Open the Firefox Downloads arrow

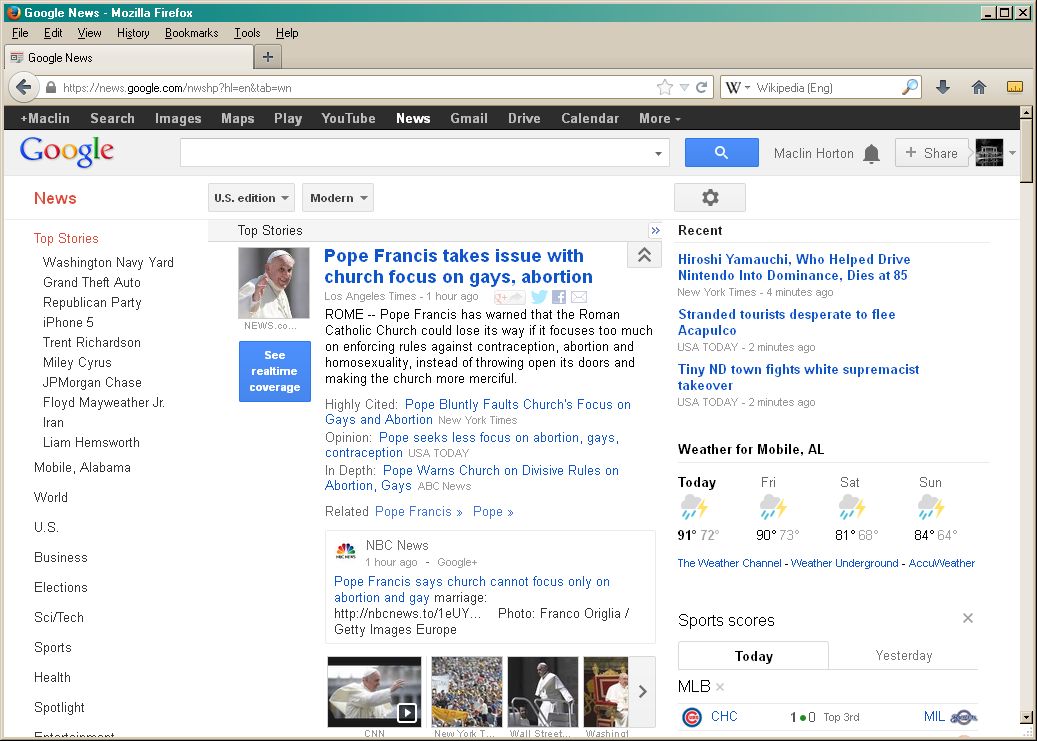[x=942, y=87]
